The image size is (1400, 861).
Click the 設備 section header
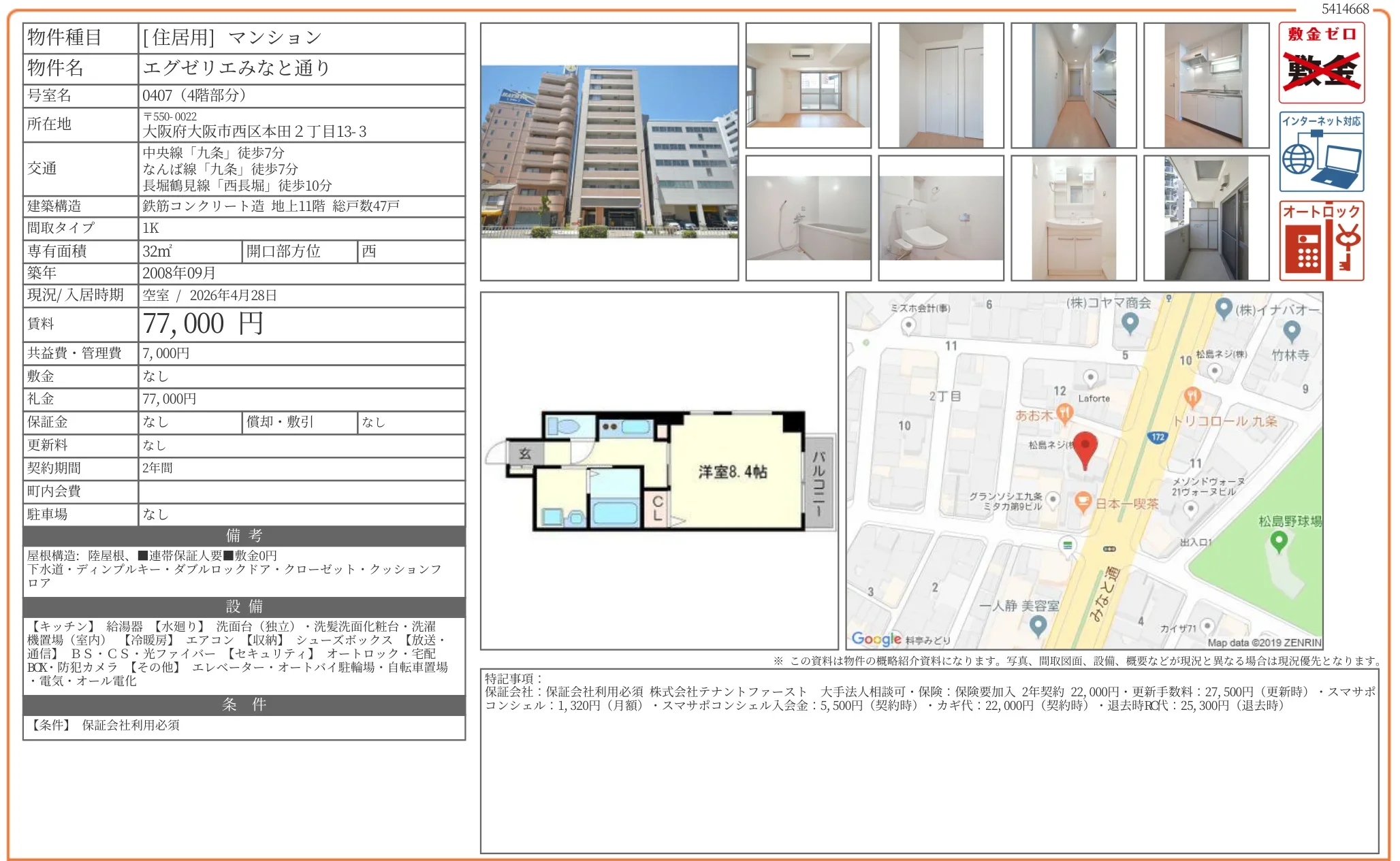coord(244,606)
